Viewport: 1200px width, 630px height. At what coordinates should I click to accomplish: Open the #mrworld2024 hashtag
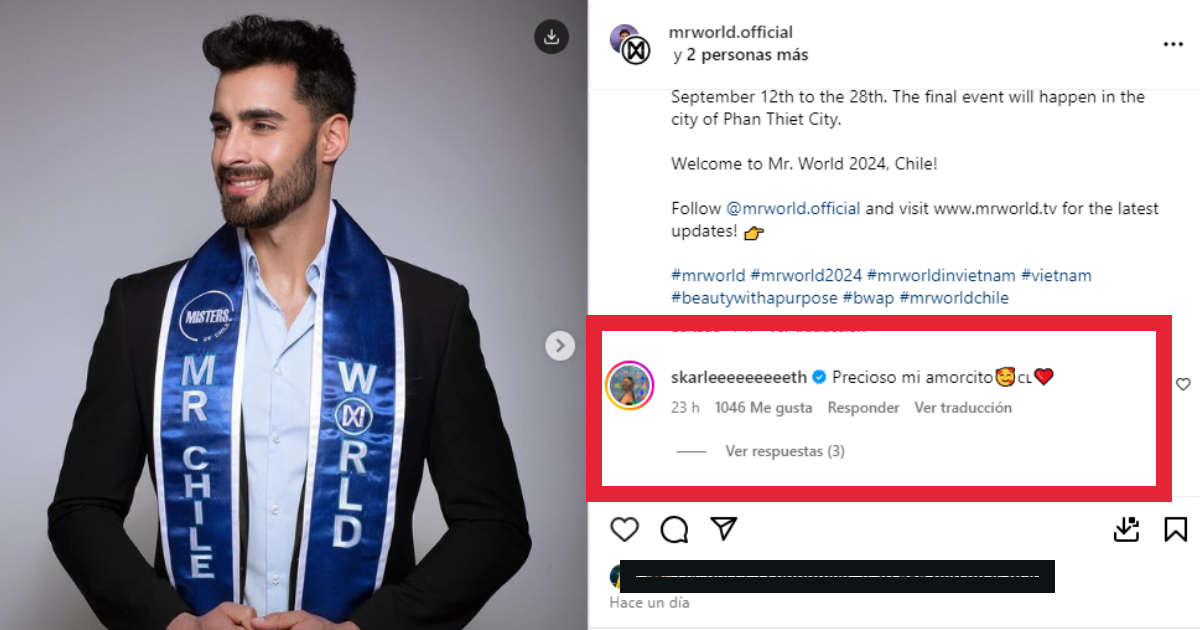[806, 275]
